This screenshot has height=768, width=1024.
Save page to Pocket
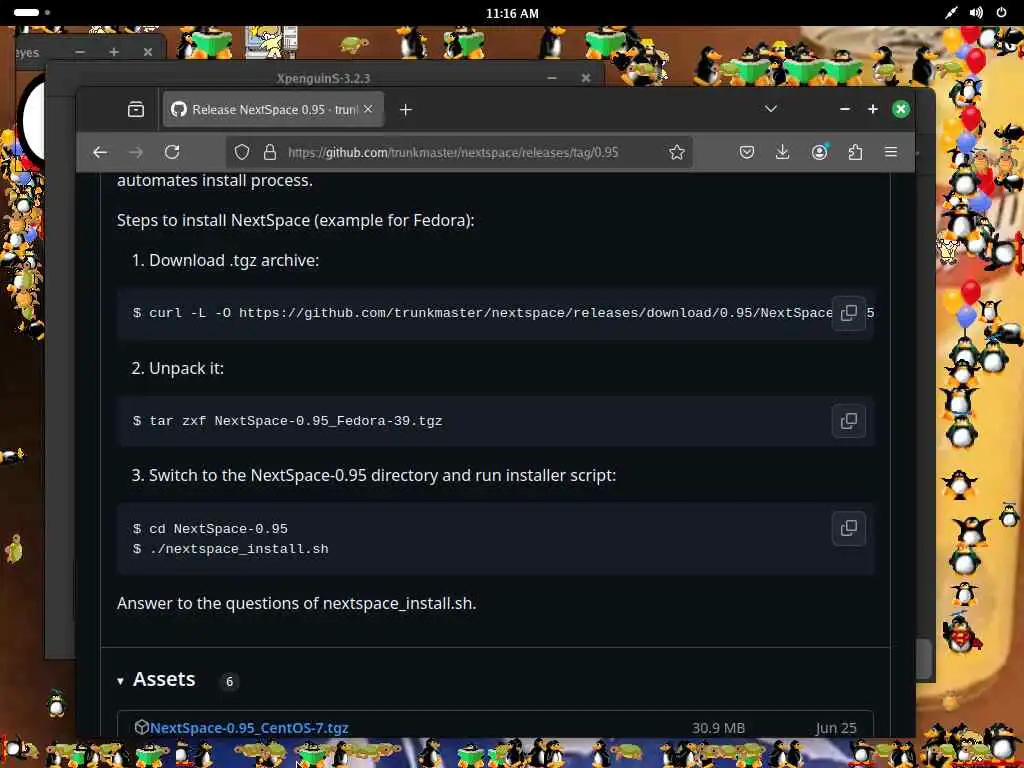(x=746, y=152)
